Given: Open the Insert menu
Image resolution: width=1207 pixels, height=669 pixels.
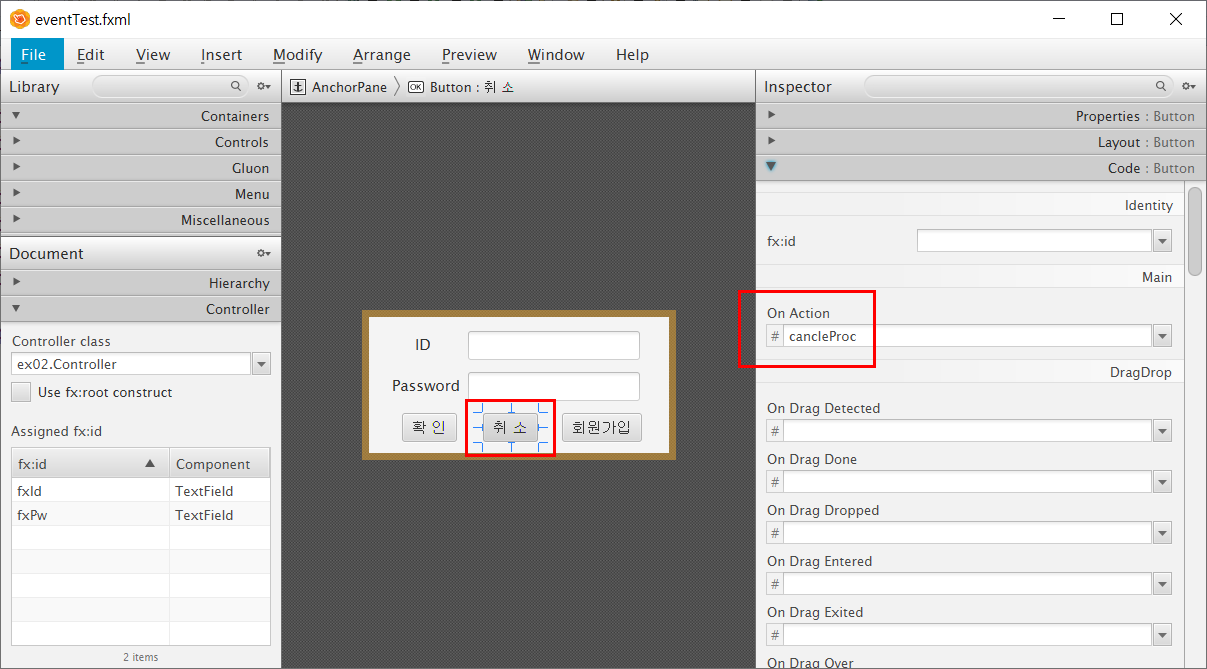Looking at the screenshot, I should click(x=221, y=54).
